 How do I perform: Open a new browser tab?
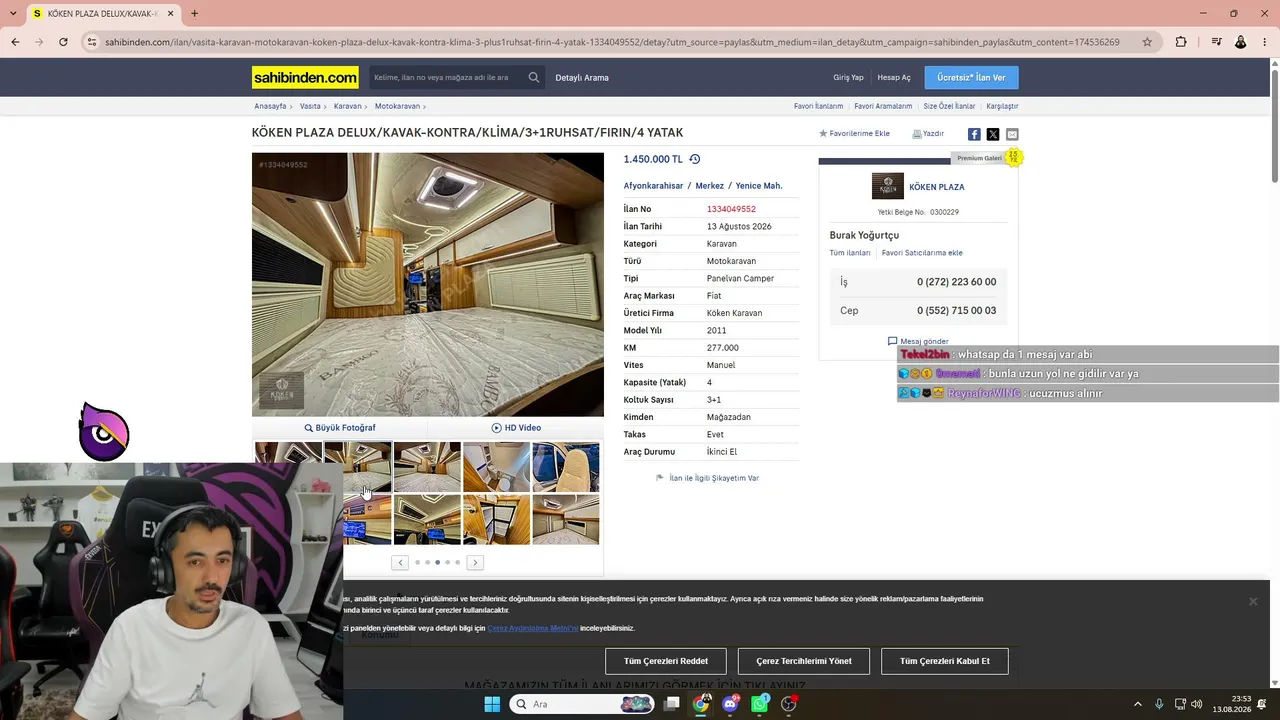[194, 14]
